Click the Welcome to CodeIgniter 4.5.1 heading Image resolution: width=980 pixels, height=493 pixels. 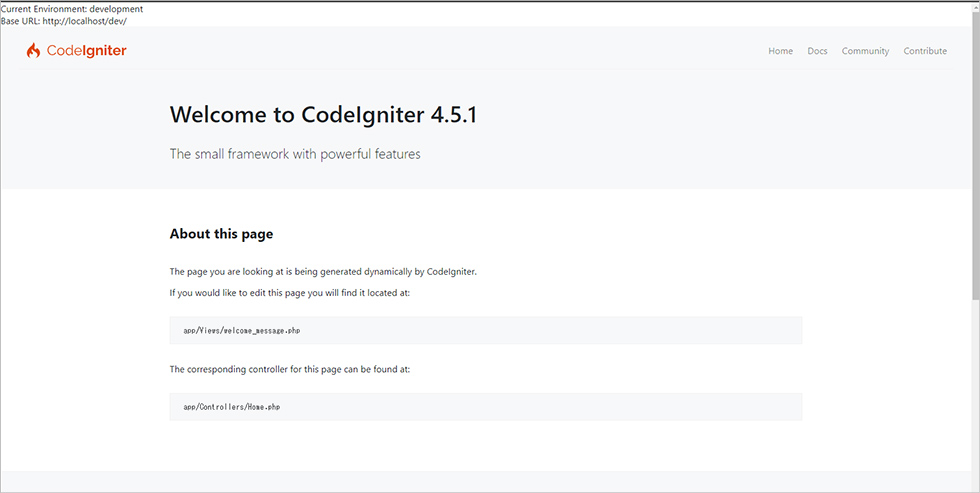323,115
